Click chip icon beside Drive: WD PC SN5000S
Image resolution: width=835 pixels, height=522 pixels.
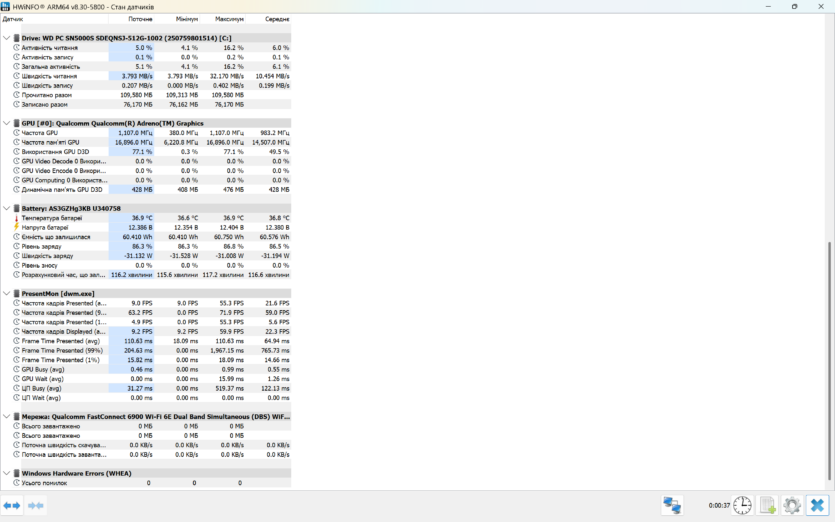[x=17, y=38]
